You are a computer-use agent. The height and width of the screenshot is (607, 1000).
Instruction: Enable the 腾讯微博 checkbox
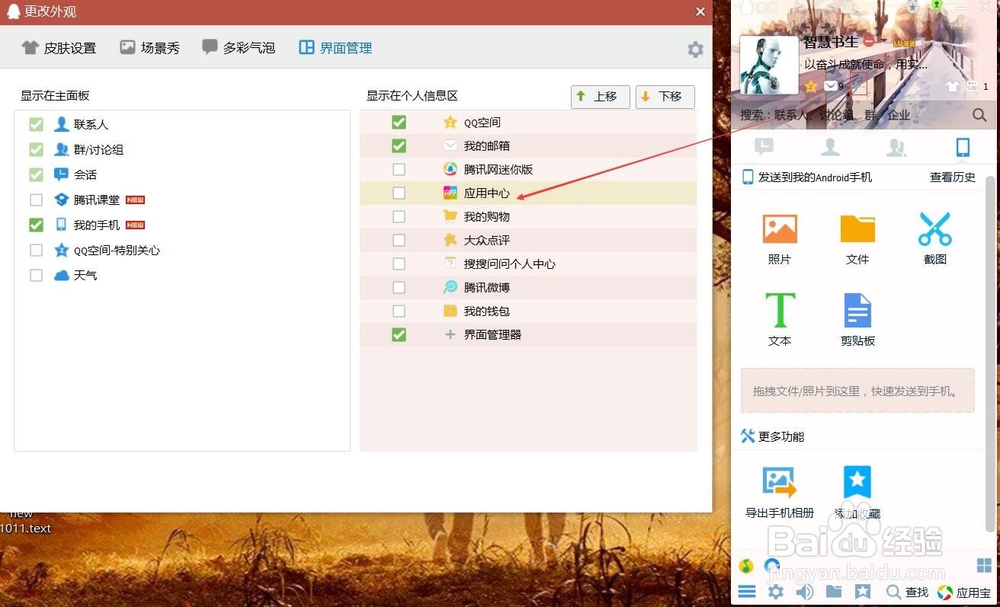399,288
